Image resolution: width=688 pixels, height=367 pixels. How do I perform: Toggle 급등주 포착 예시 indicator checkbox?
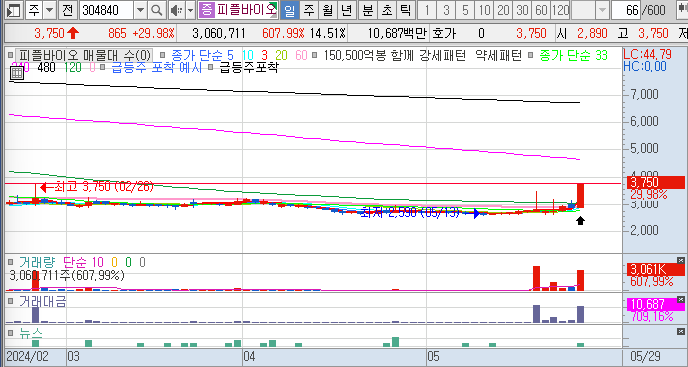[102, 68]
